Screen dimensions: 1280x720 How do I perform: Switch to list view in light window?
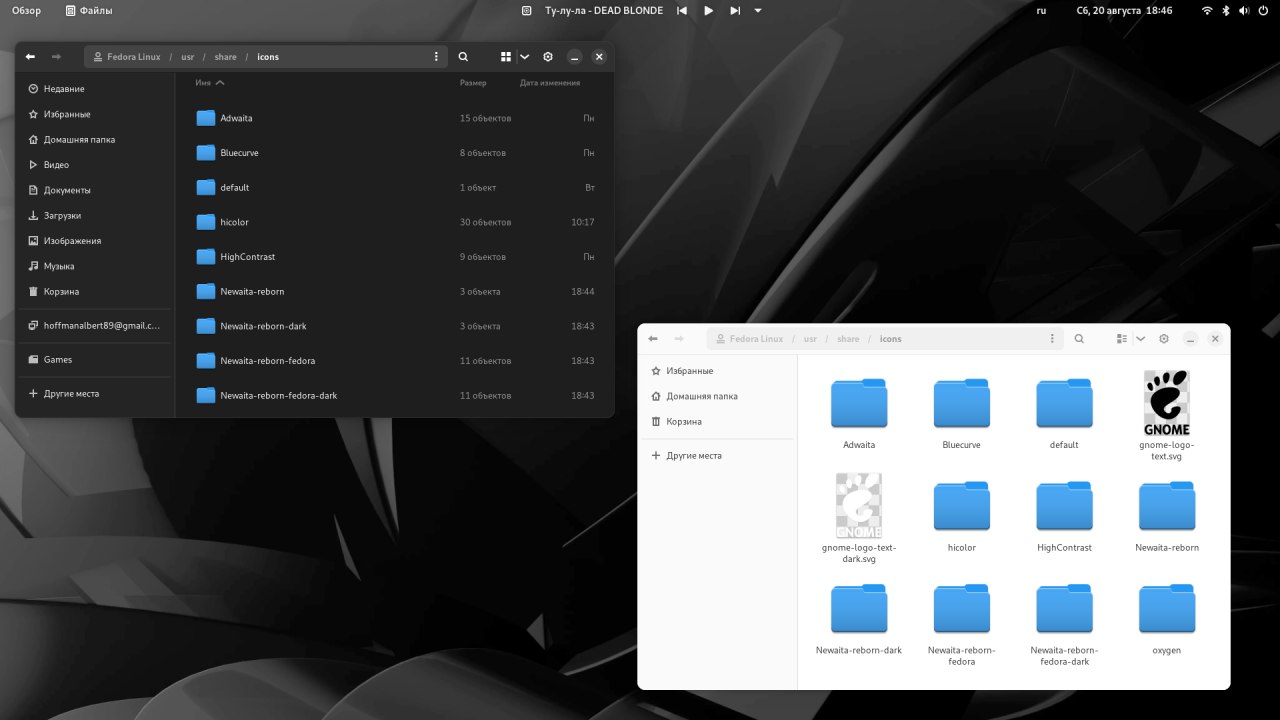1122,339
